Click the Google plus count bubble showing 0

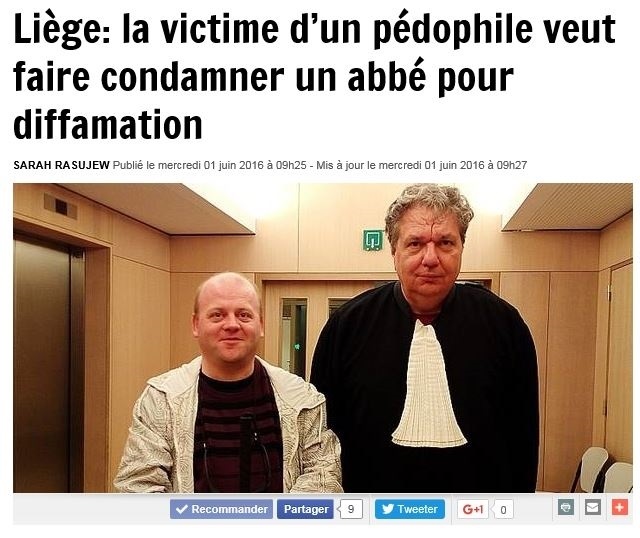click(x=503, y=509)
